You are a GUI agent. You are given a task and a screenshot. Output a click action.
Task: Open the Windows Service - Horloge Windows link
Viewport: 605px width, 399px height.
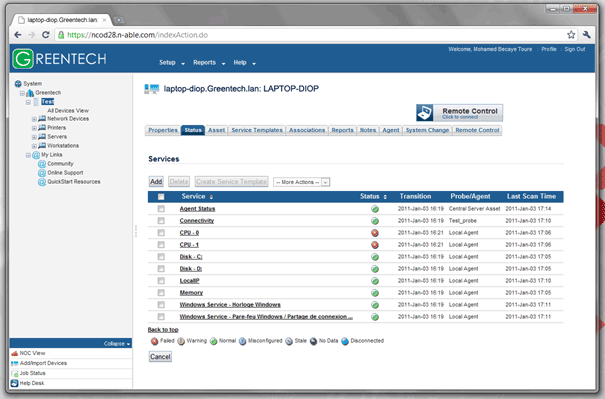[230, 305]
